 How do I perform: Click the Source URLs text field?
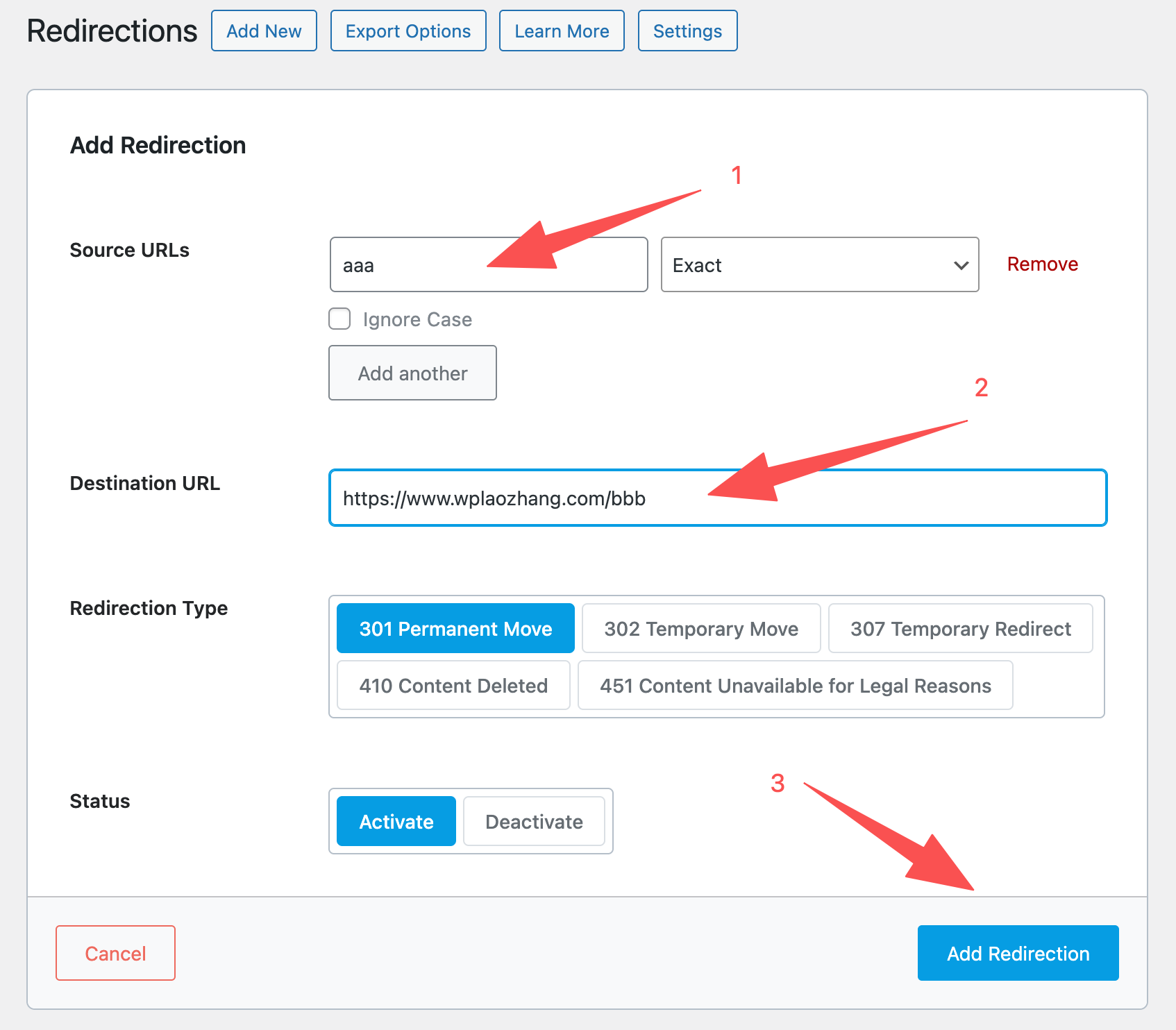(x=417, y=265)
